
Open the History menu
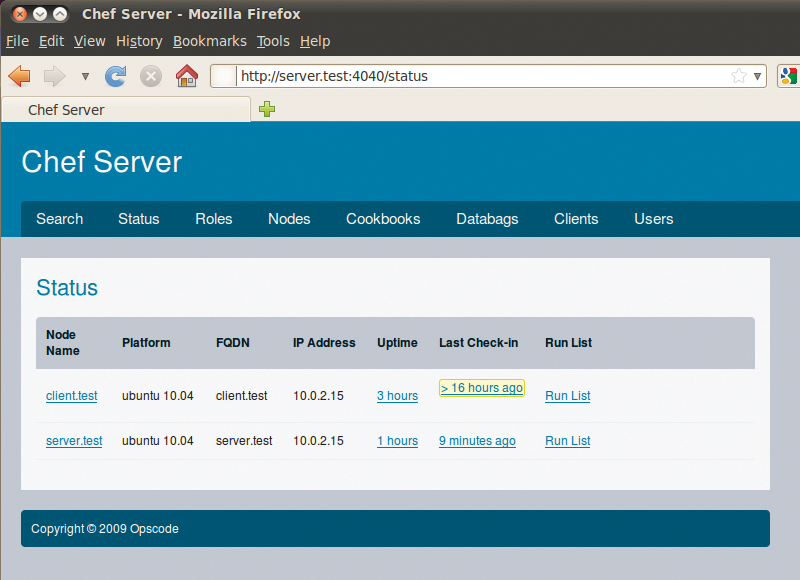pos(139,41)
